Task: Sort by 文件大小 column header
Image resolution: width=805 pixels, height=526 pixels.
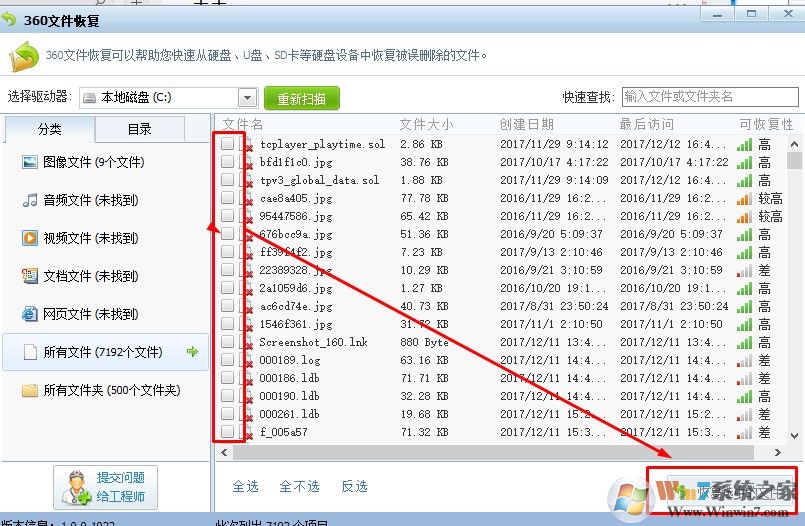Action: [426, 124]
